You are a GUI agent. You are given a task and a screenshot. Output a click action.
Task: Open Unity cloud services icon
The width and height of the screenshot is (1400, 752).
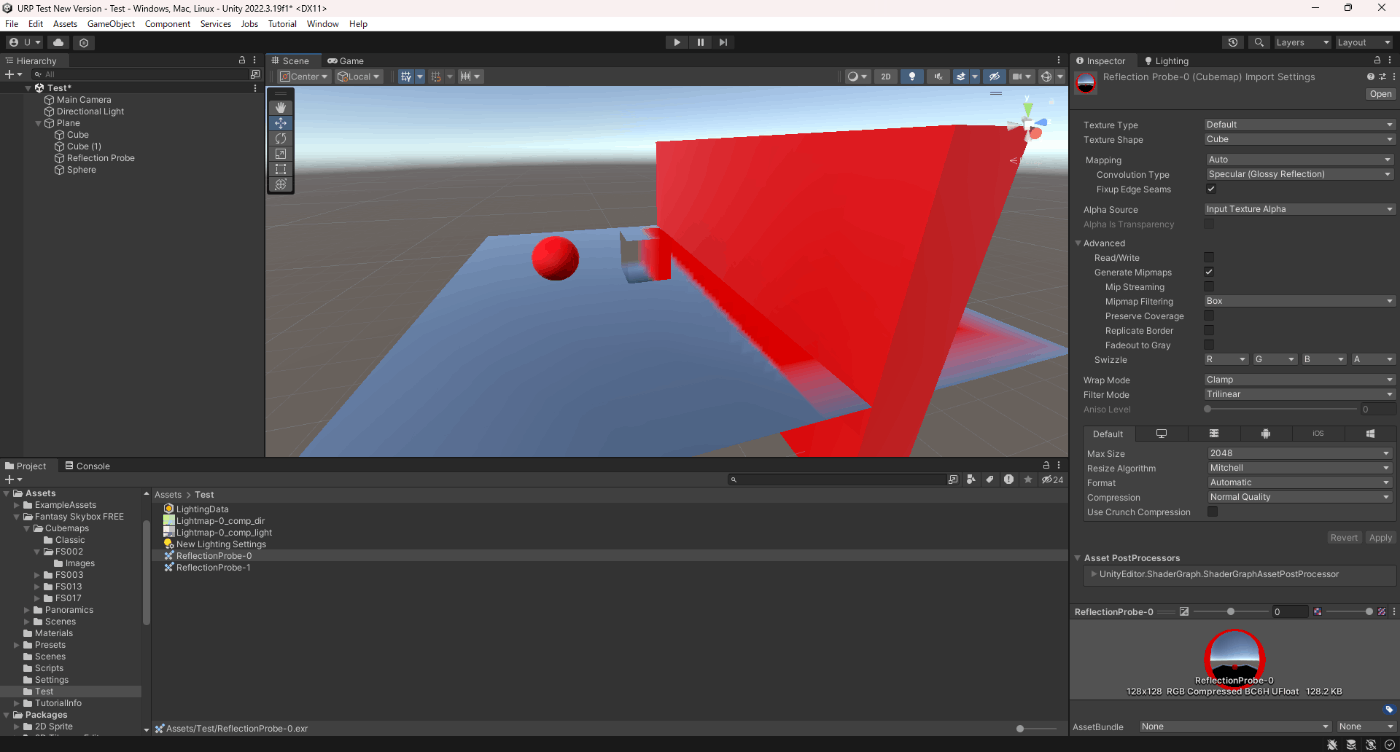click(58, 43)
